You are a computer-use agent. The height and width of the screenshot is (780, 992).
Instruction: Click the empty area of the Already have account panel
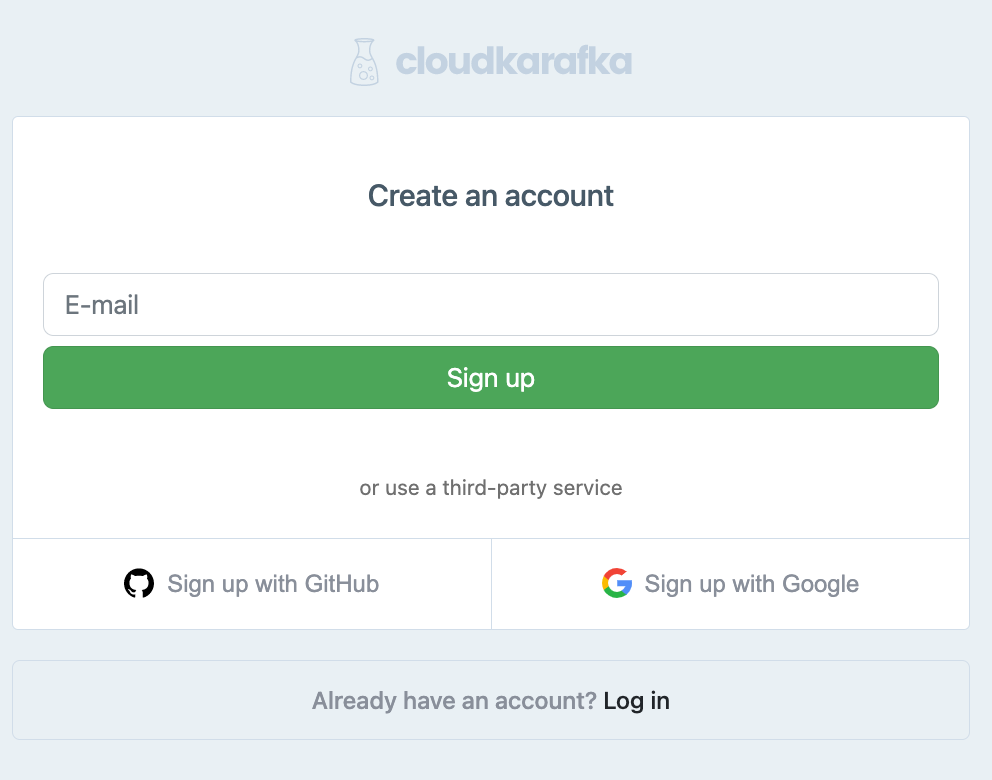pyautogui.click(x=158, y=700)
